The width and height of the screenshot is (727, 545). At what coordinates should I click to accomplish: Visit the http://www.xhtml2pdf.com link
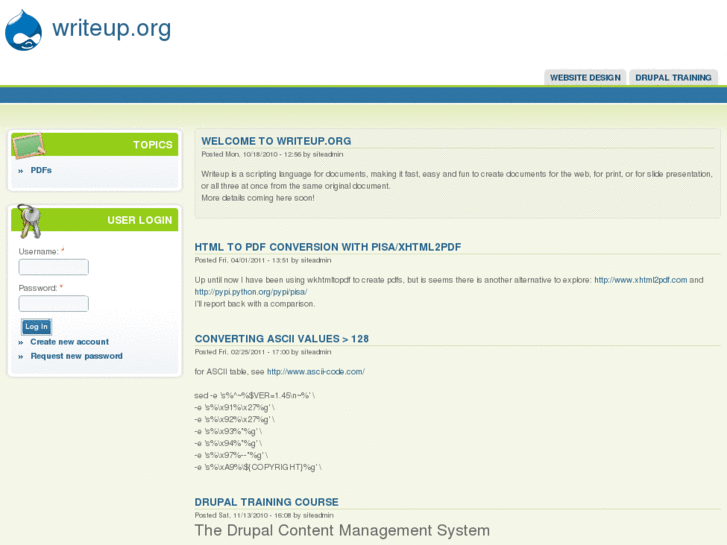coord(641,280)
